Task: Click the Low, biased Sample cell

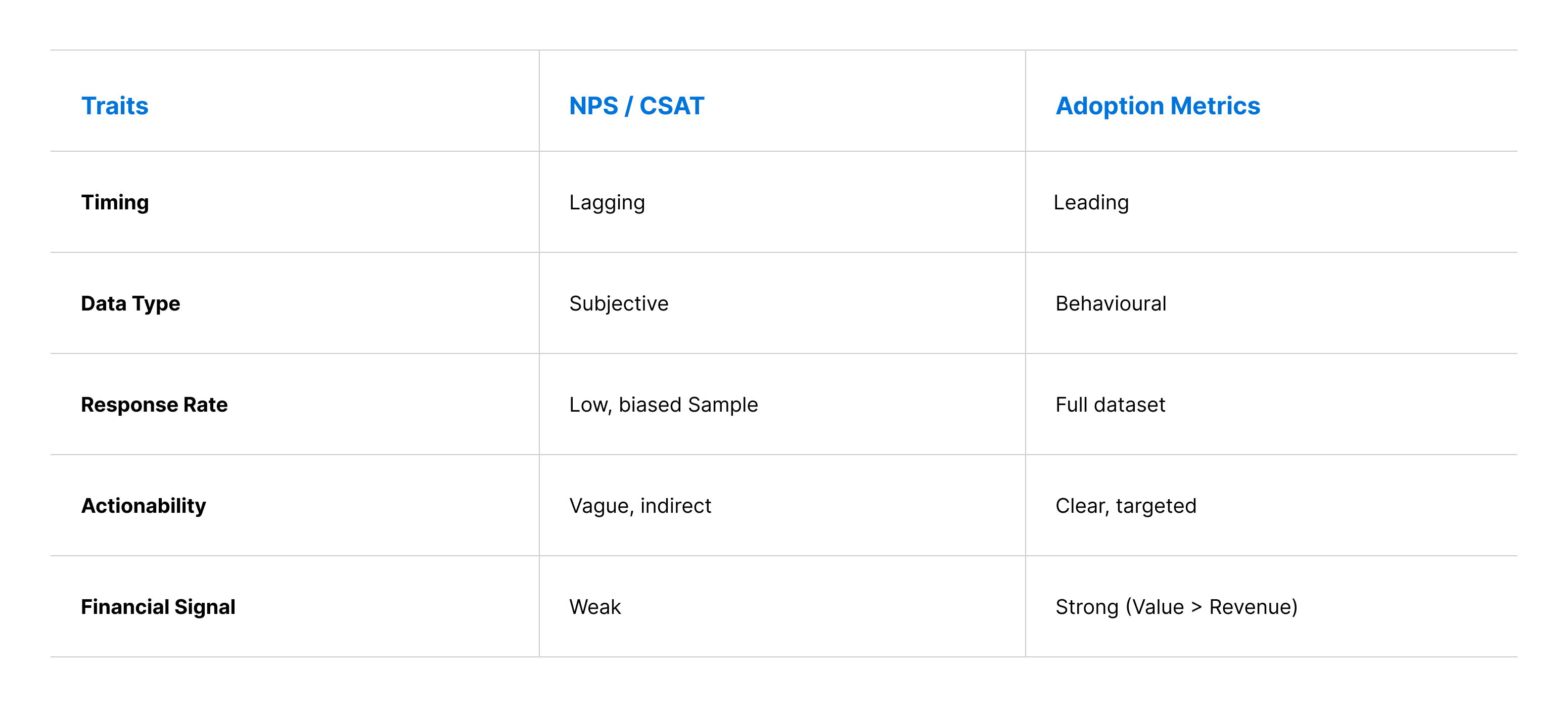Action: coord(664,405)
